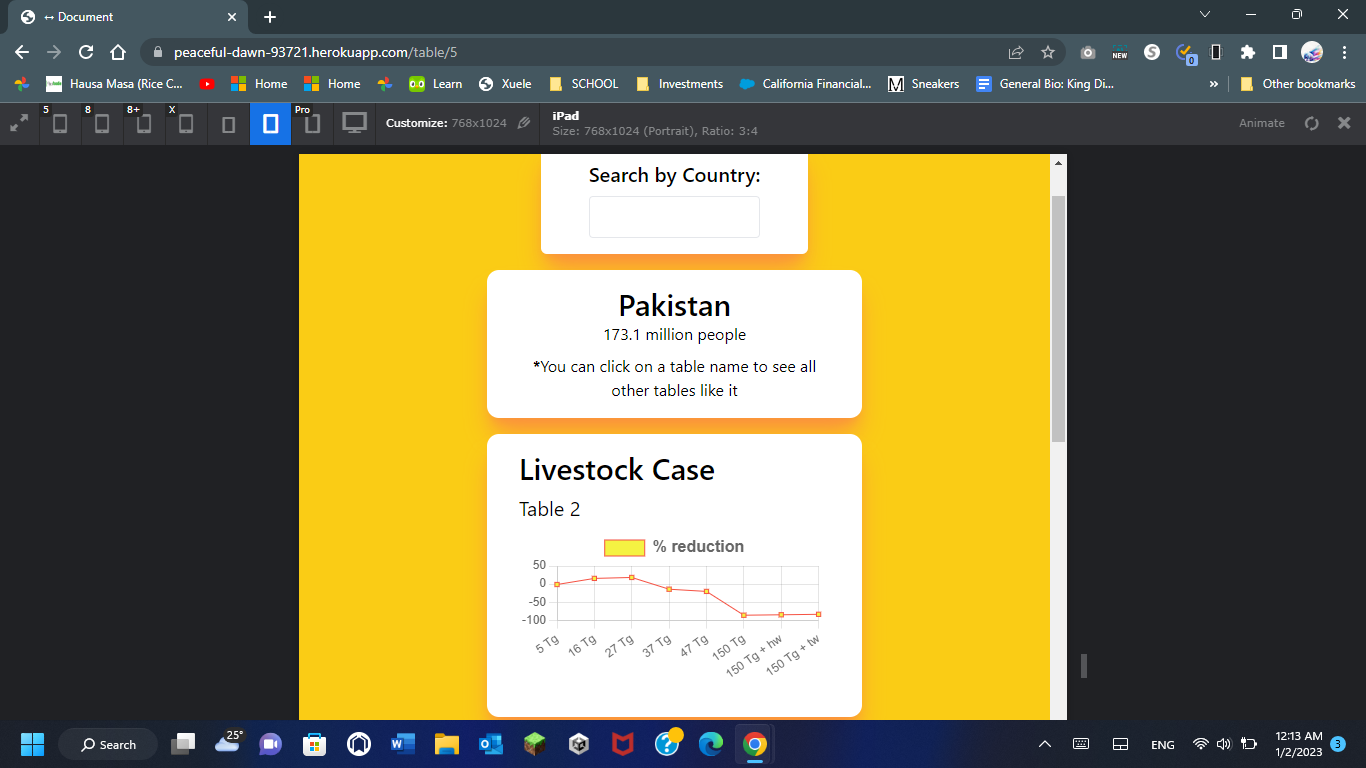Open the clock and date panel
1366x768 pixels.
click(1299, 744)
